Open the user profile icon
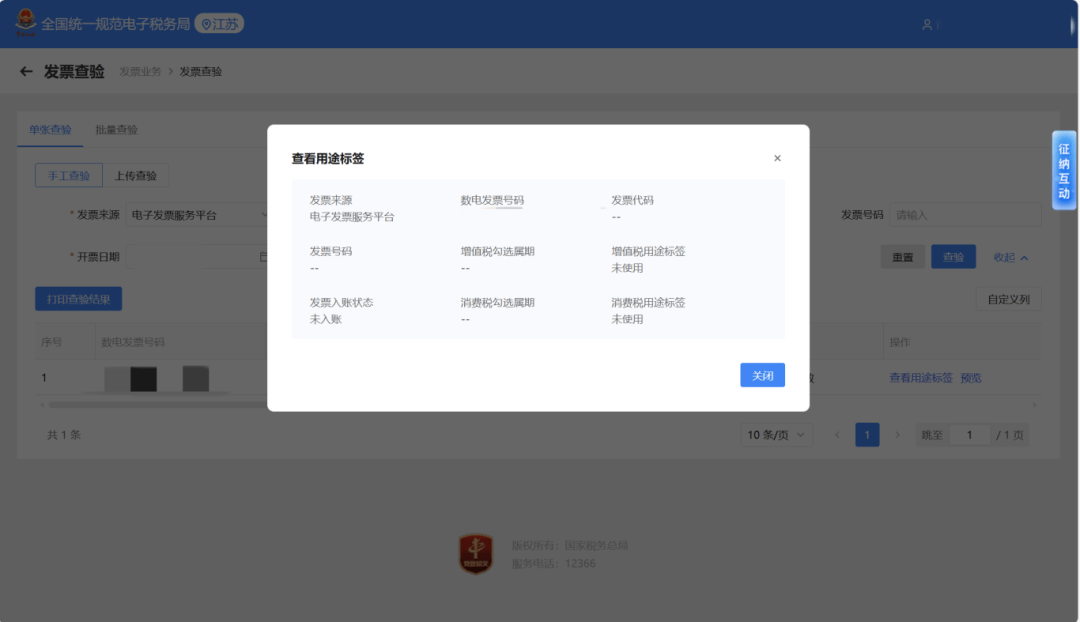The height and width of the screenshot is (622, 1080). click(x=927, y=25)
